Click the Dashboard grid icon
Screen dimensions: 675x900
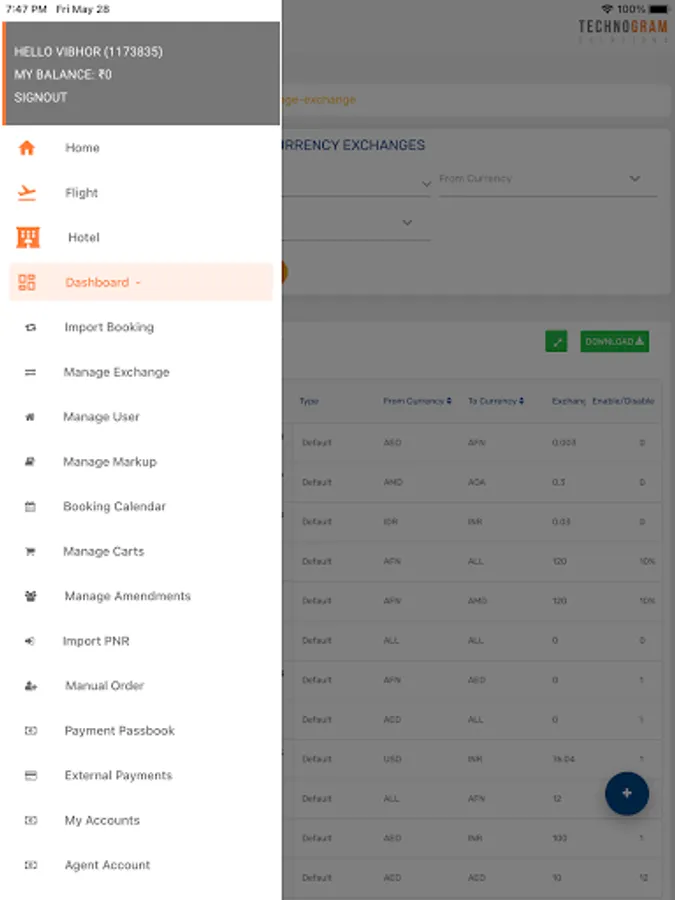[26, 282]
